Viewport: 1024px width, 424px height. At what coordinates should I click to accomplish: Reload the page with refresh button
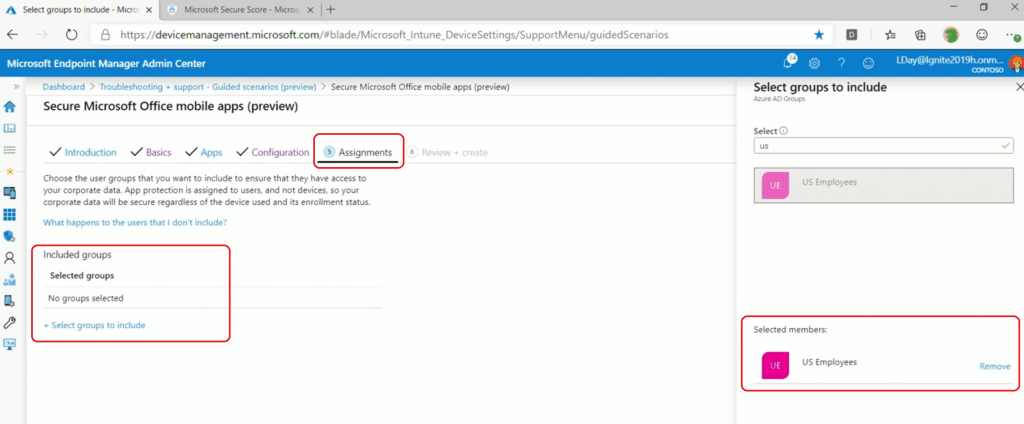pyautogui.click(x=72, y=35)
